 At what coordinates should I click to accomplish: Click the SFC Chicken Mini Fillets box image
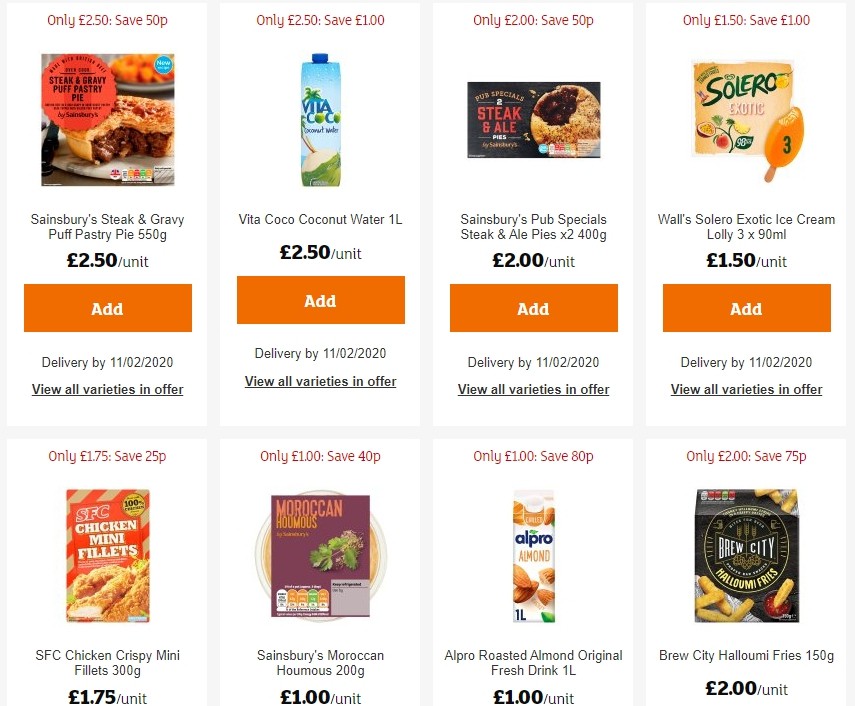(107, 555)
